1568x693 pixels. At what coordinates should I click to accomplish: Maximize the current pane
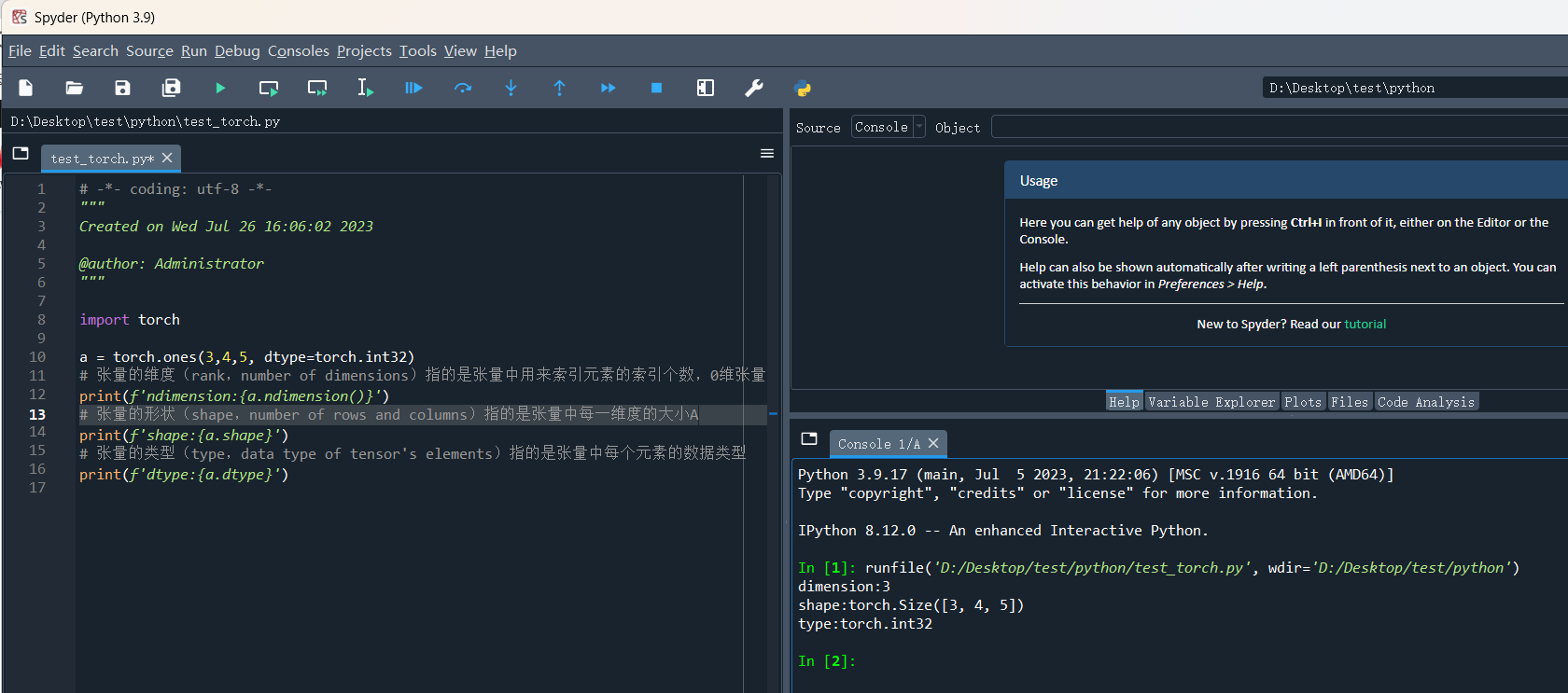click(x=706, y=88)
